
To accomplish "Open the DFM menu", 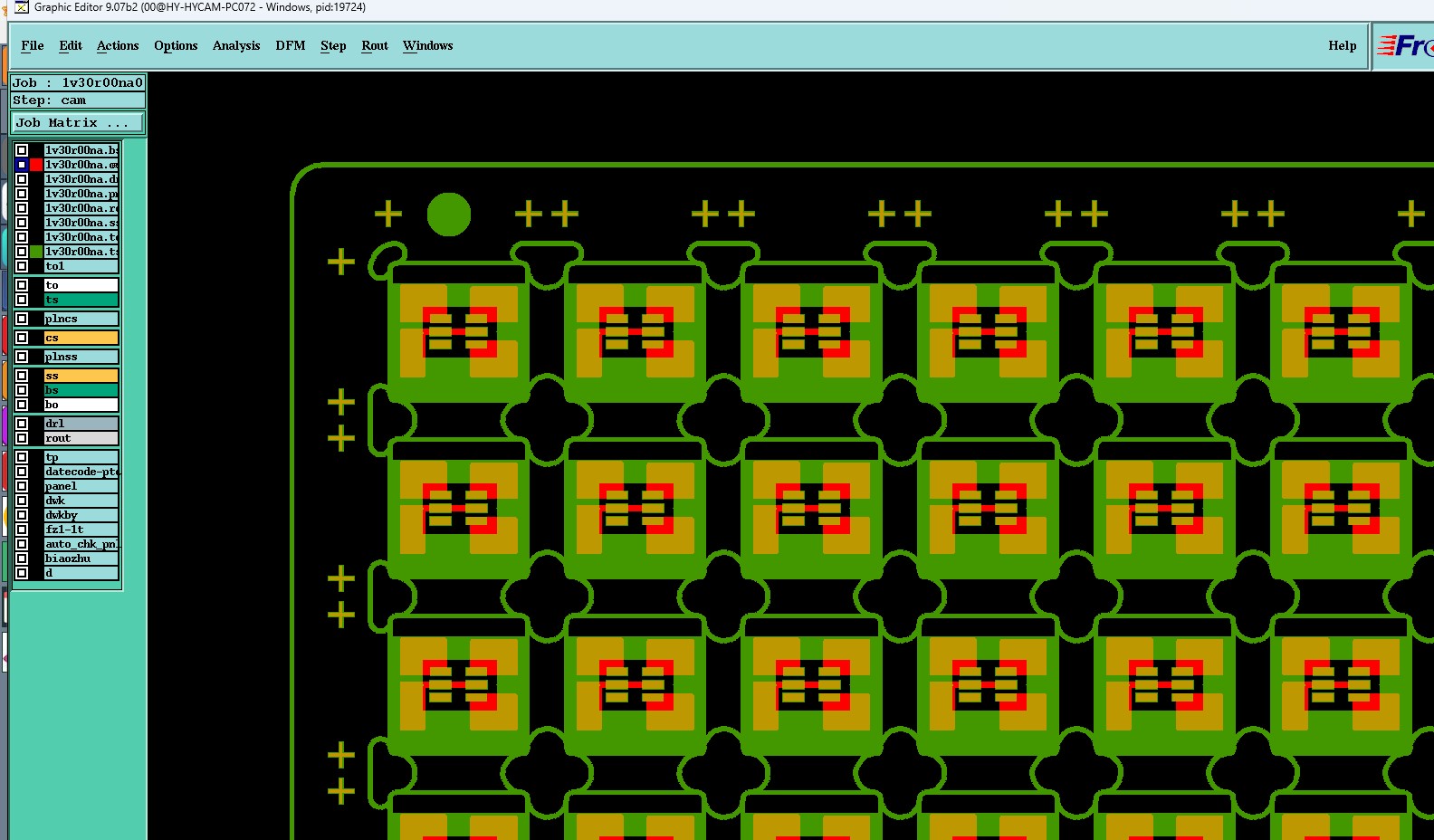I will point(291,45).
